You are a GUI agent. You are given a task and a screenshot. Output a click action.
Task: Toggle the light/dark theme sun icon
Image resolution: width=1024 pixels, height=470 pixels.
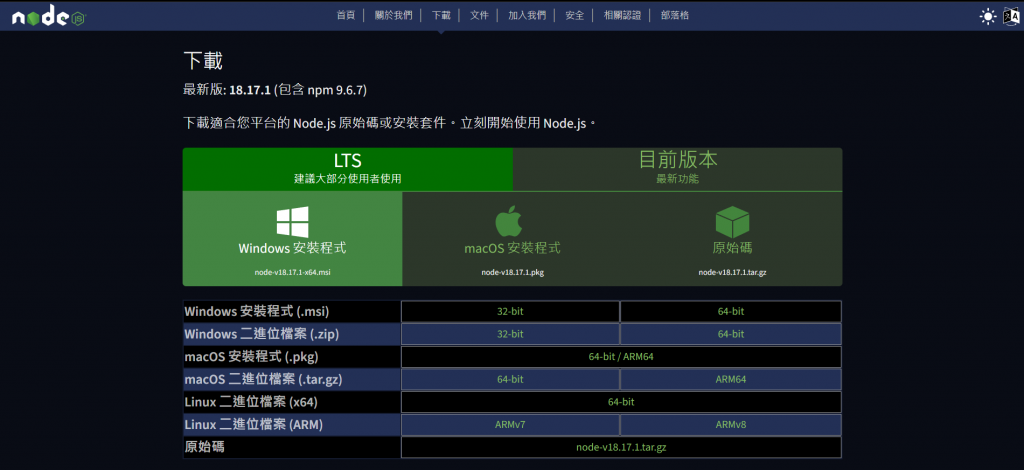tap(988, 16)
